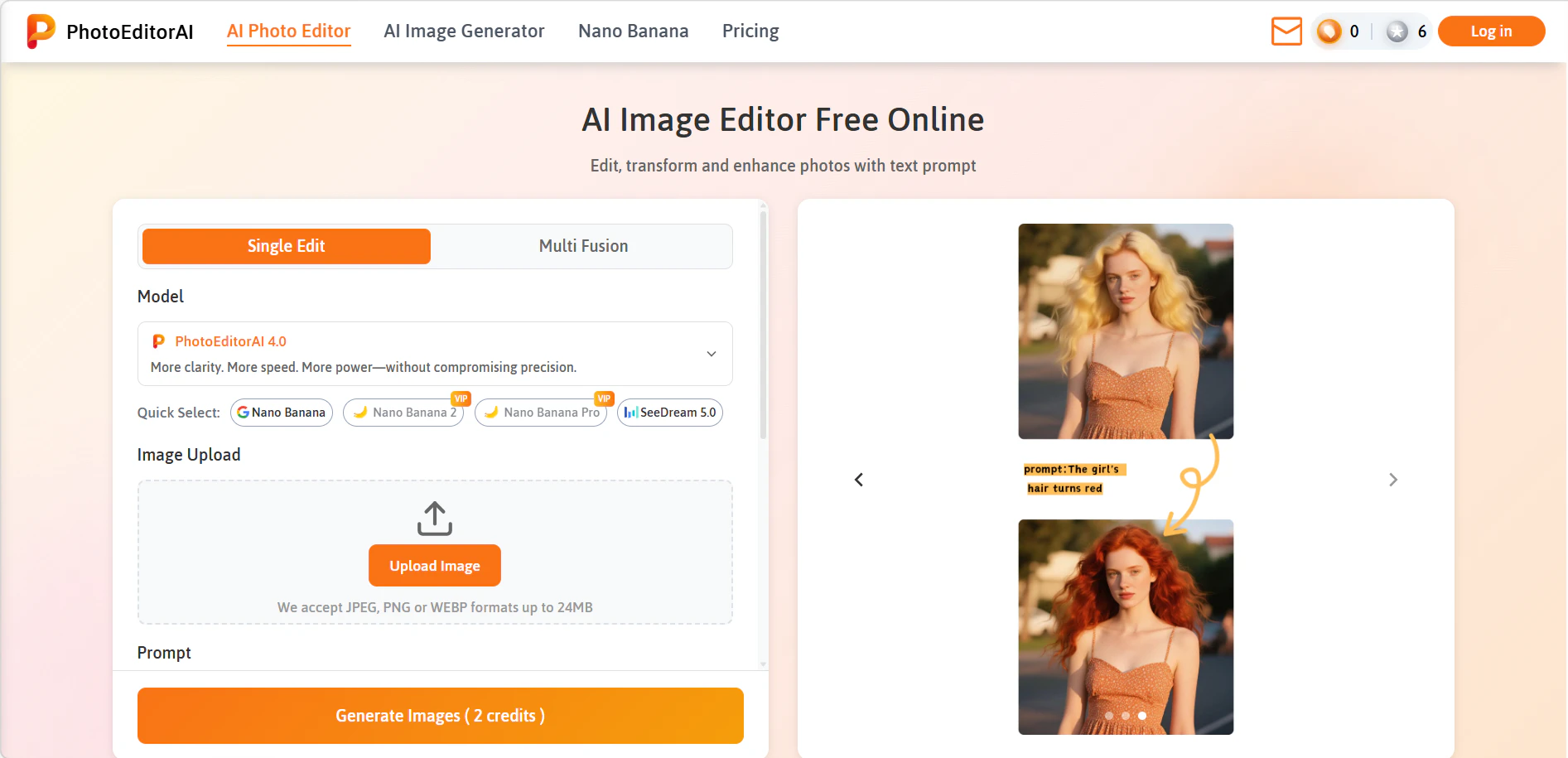Choose SeeDream 5.0 quick select chip
Screen dimensions: 1568x758
click(x=669, y=413)
